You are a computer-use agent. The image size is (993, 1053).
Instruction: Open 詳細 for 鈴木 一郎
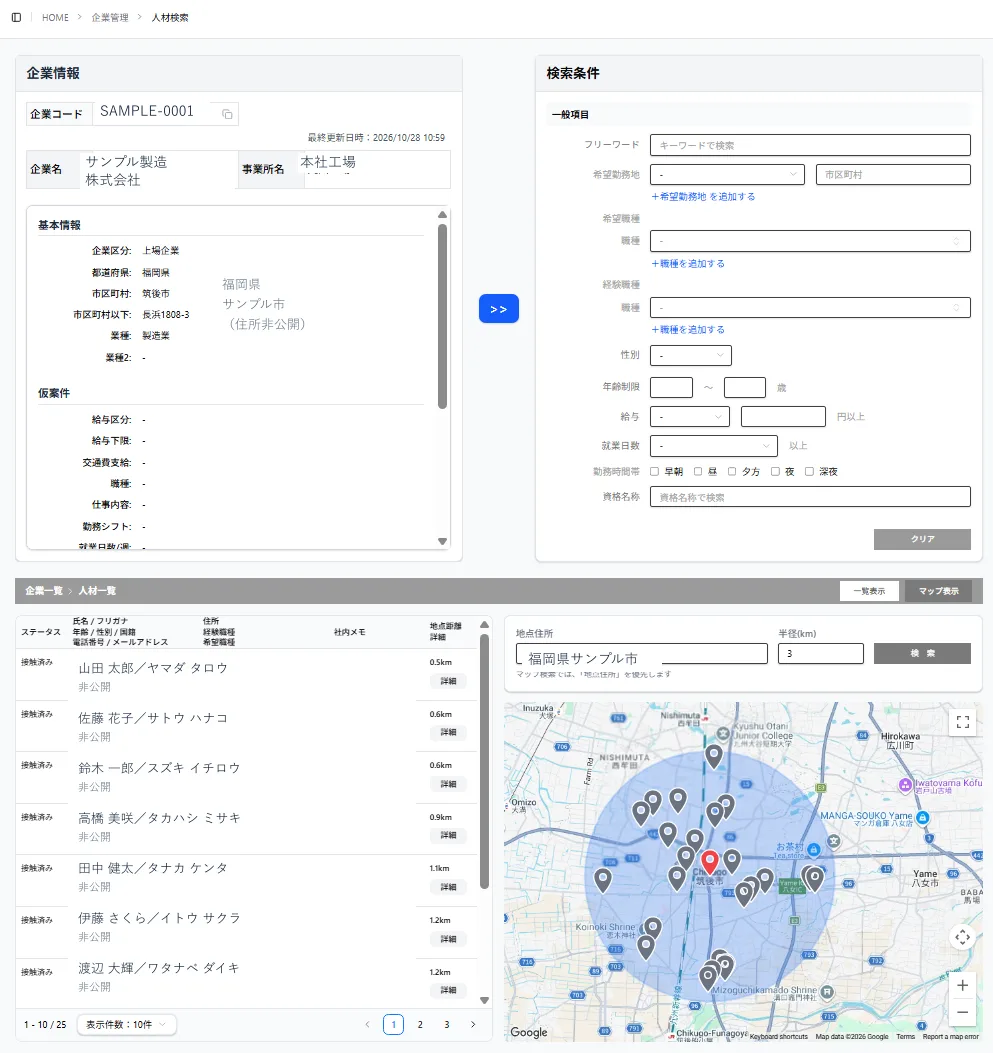[448, 784]
